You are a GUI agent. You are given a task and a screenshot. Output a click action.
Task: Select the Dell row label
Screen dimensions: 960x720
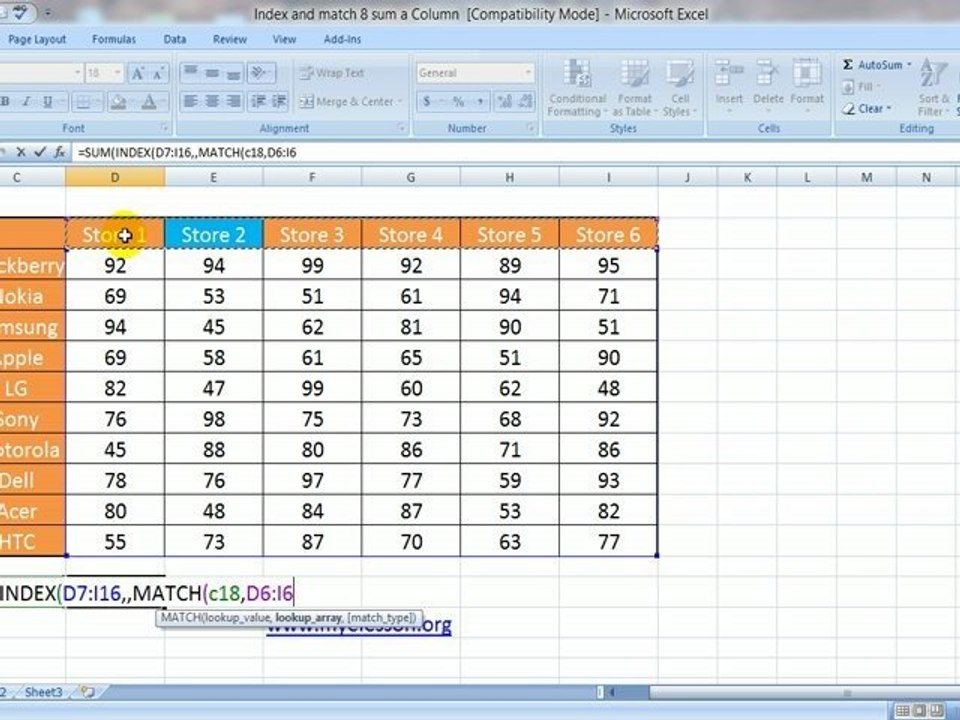pyautogui.click(x=32, y=480)
